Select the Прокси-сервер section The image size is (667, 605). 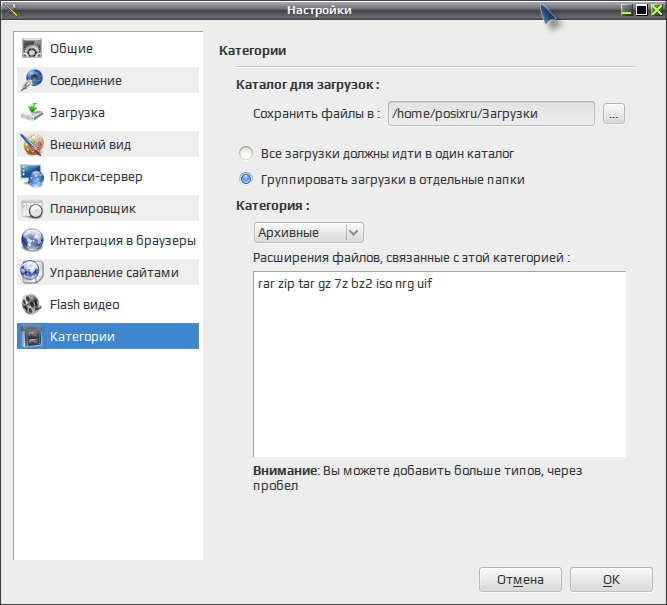click(x=108, y=176)
